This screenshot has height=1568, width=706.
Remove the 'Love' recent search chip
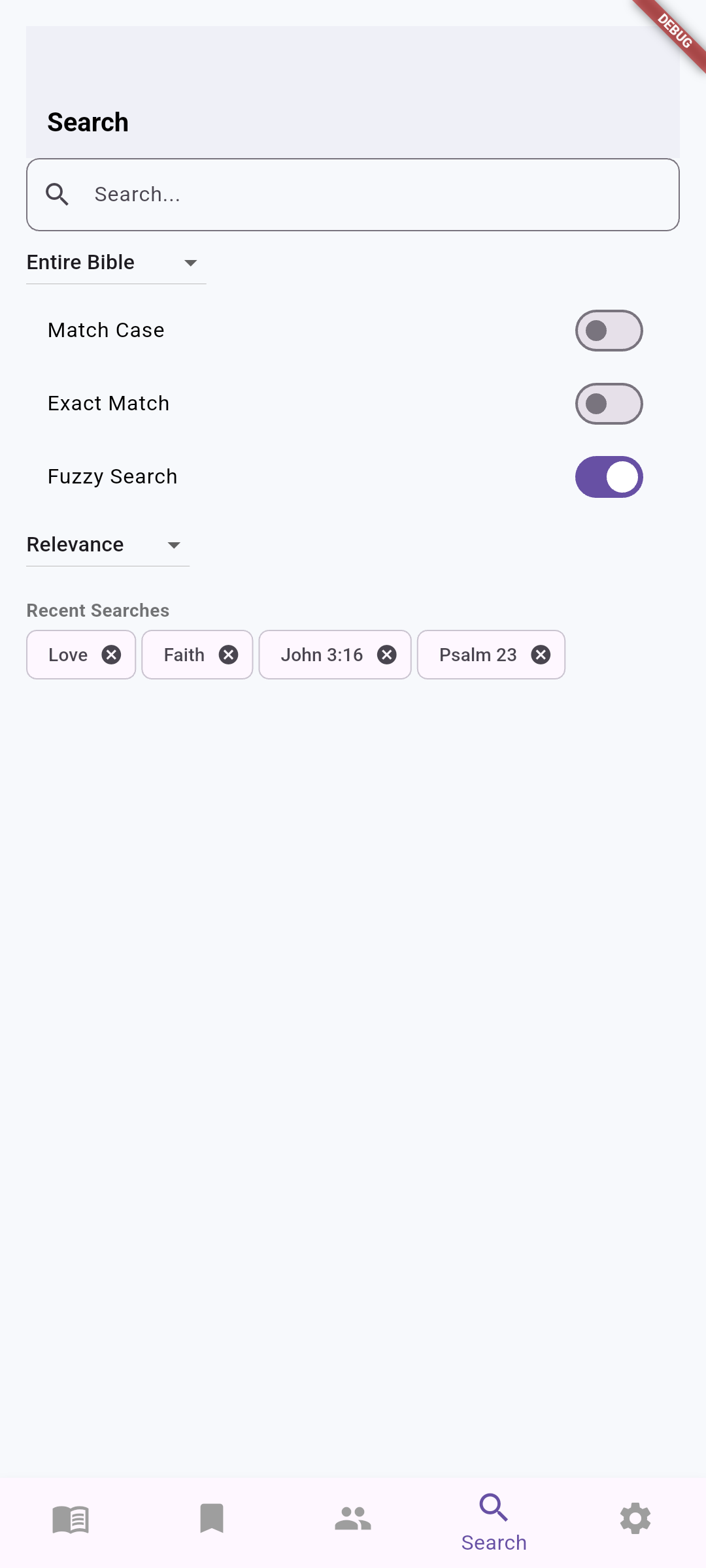tap(110, 654)
